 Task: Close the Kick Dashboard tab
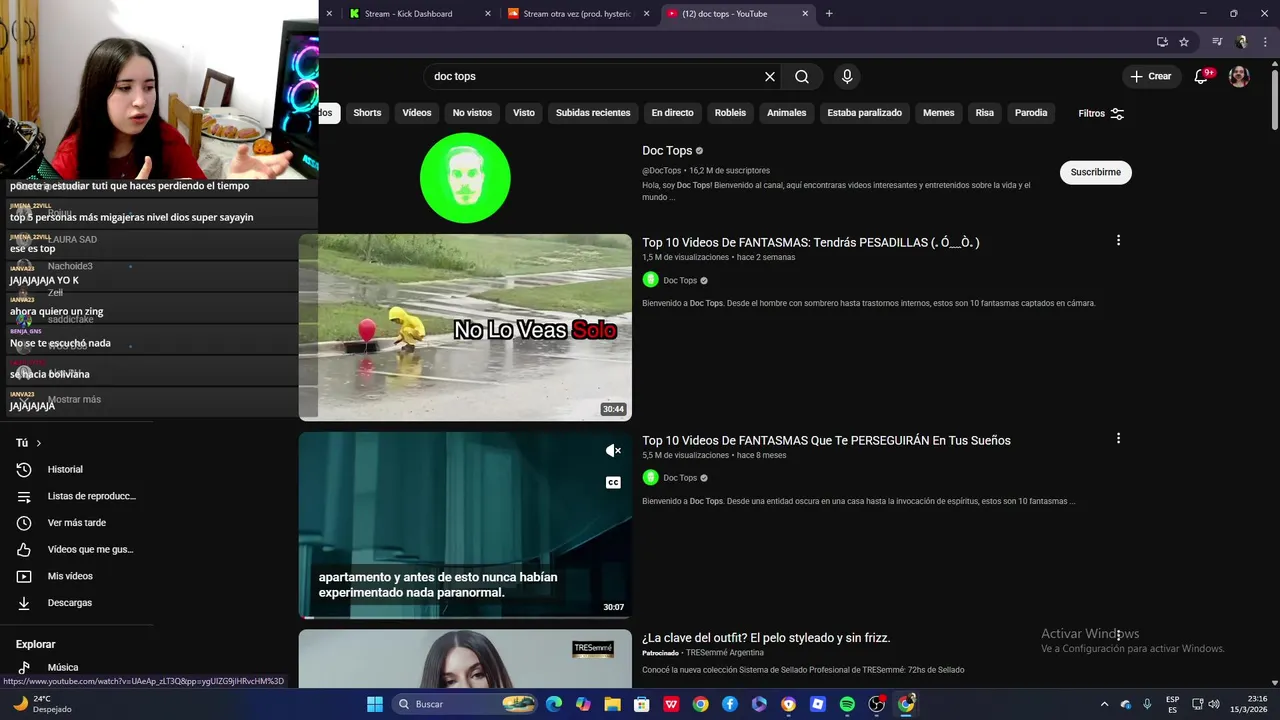[x=488, y=14]
